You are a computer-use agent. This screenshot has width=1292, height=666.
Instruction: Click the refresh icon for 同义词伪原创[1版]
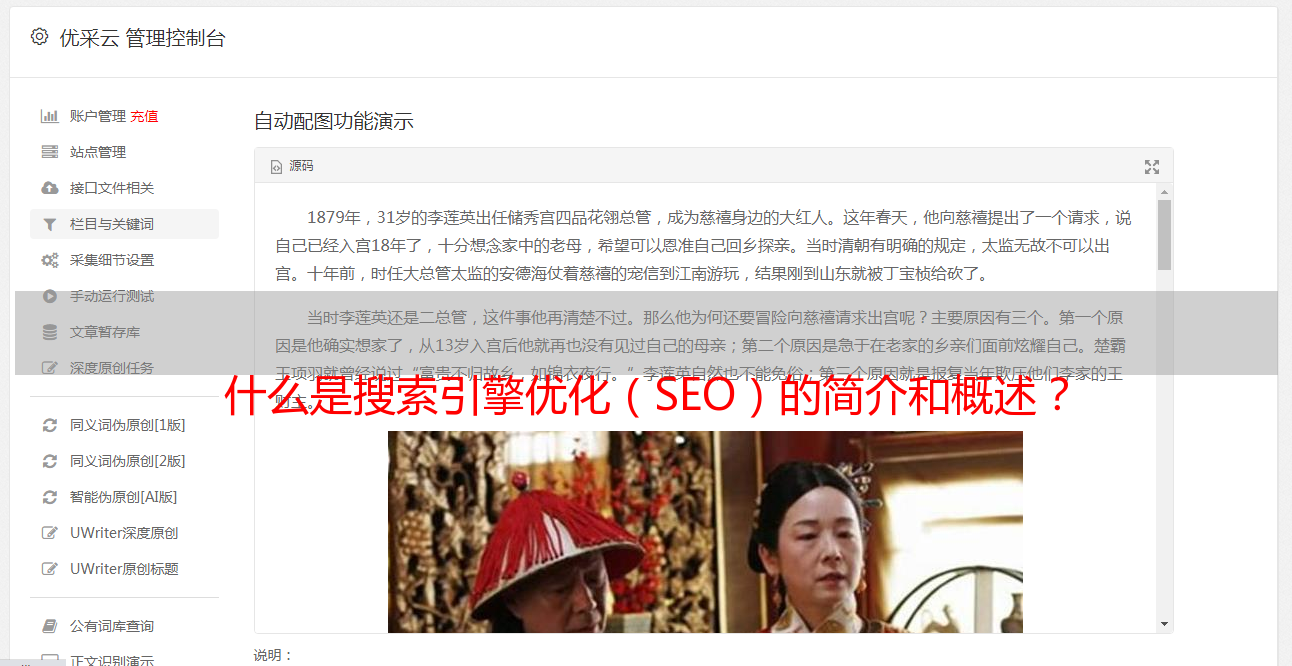[49, 425]
